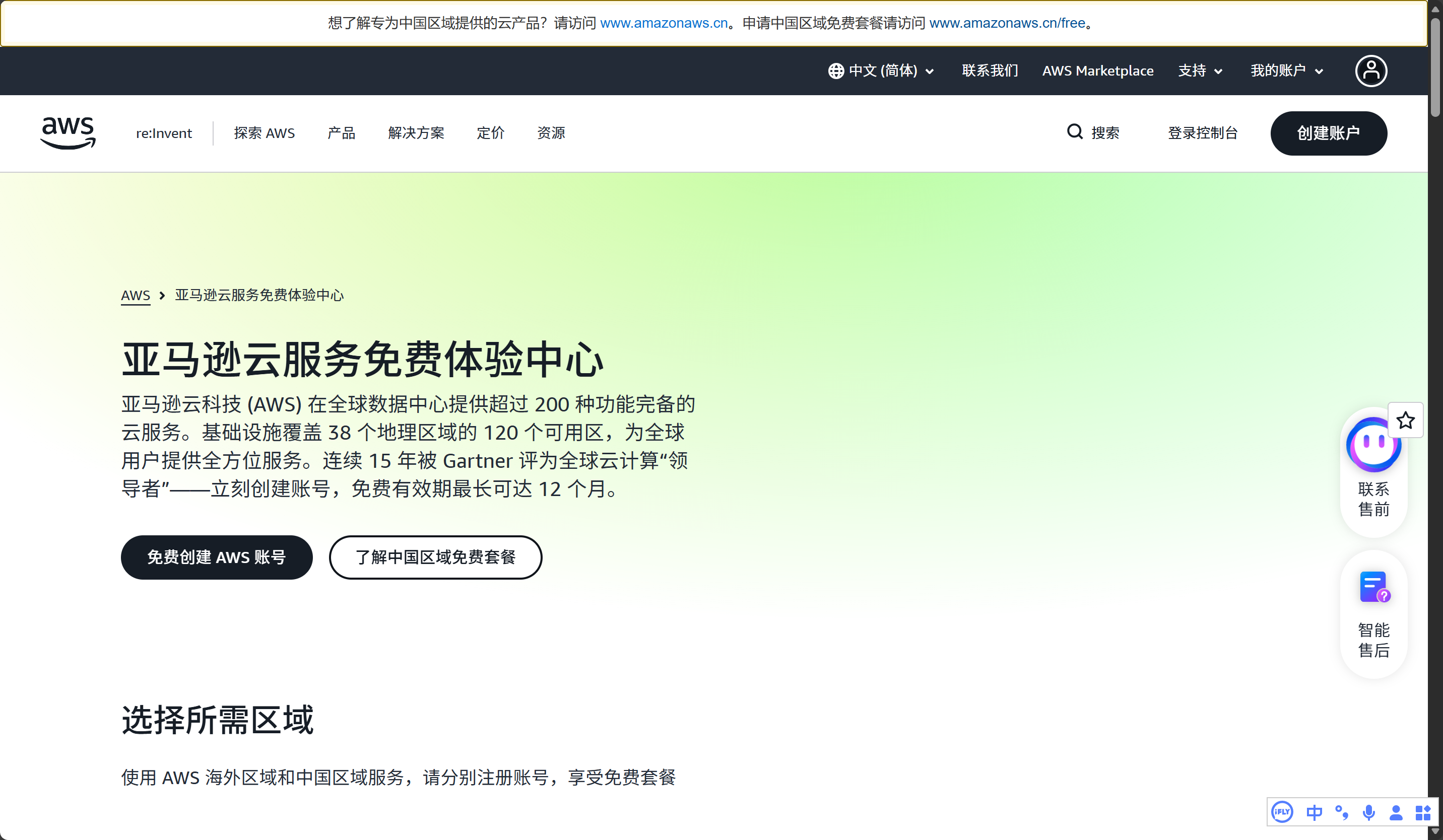The height and width of the screenshot is (840, 1443).
Task: Toggle the 中 Chinese input mode indicator
Action: pos(1314,812)
